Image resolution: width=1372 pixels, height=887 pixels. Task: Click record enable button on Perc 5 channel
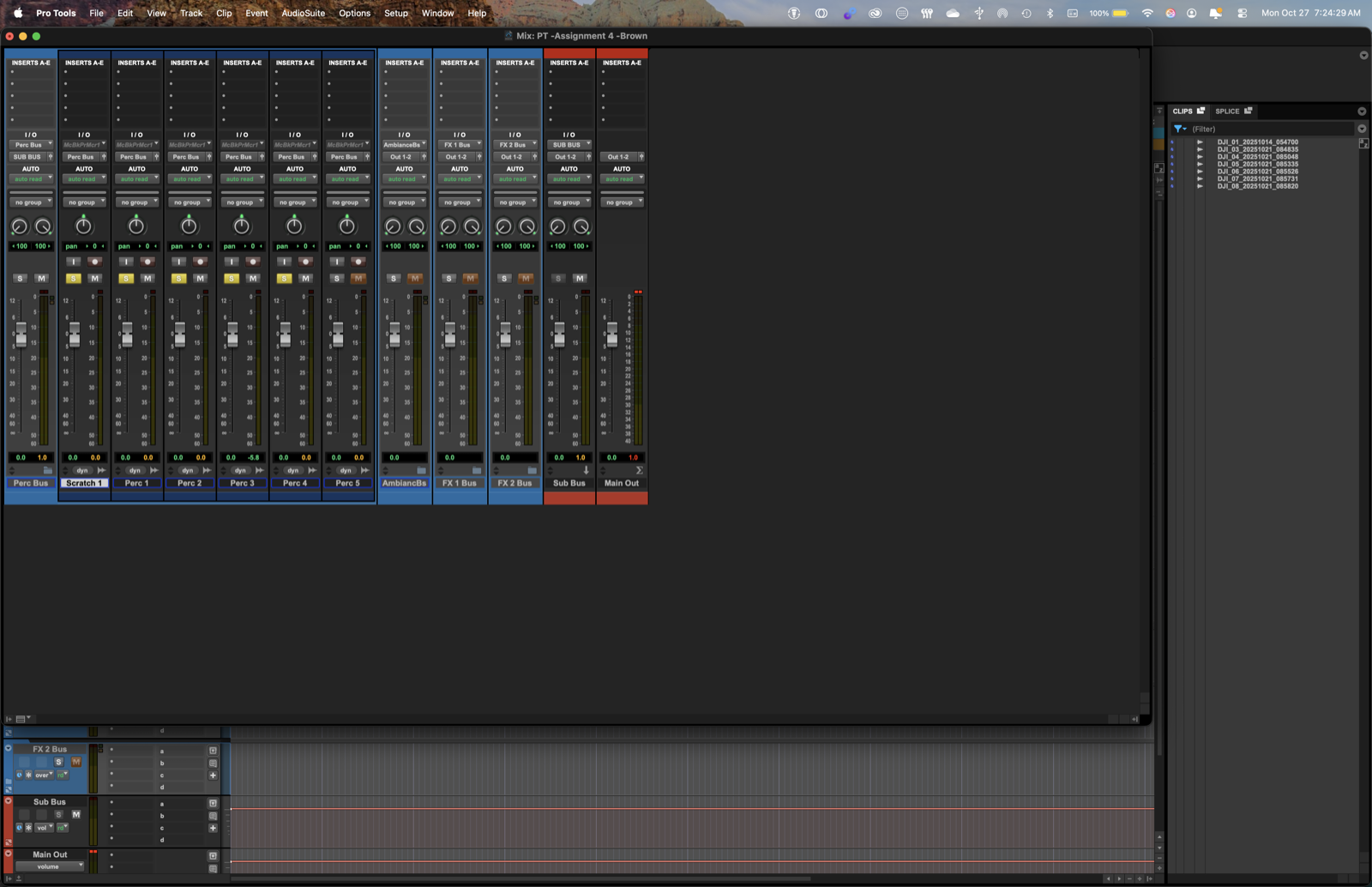pyautogui.click(x=358, y=262)
